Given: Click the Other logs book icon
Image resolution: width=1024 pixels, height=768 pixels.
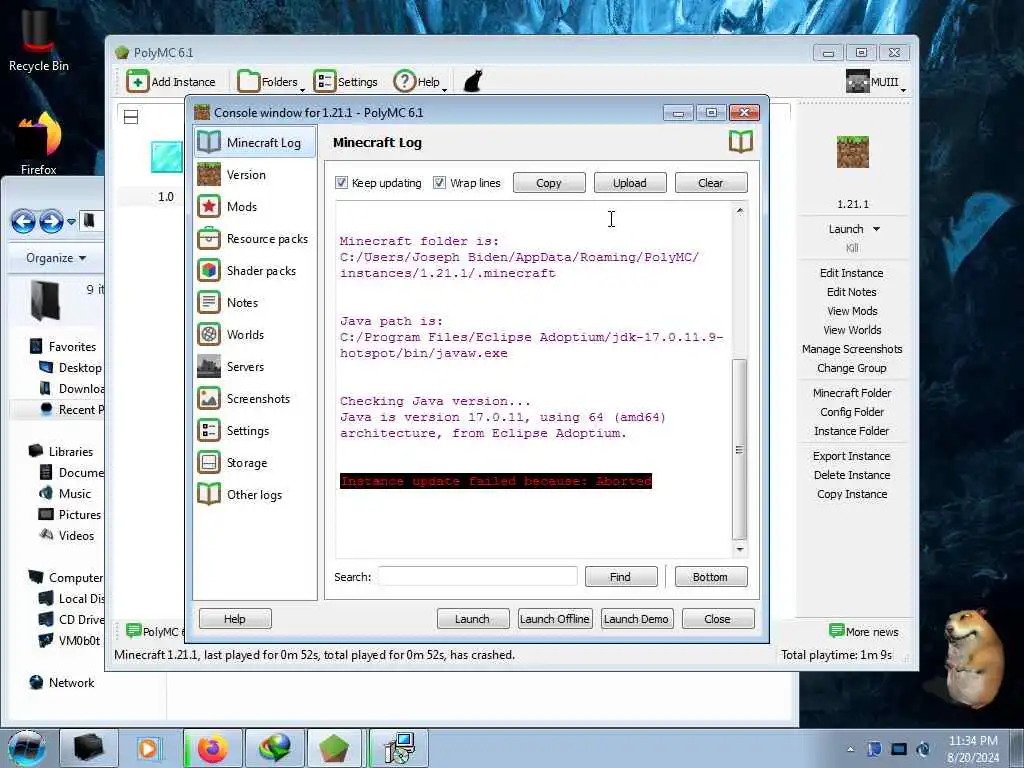Looking at the screenshot, I should click(x=209, y=494).
